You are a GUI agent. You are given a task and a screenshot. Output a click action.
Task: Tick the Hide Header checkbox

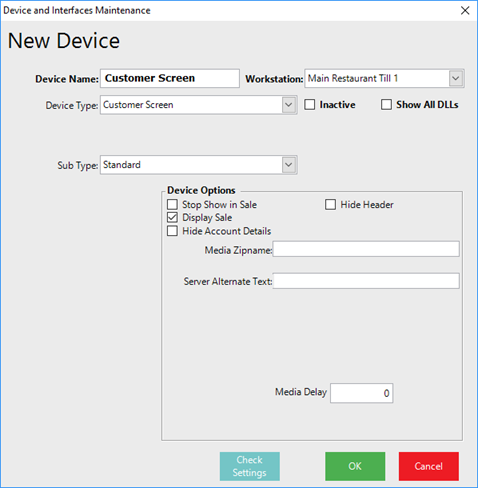tap(330, 204)
